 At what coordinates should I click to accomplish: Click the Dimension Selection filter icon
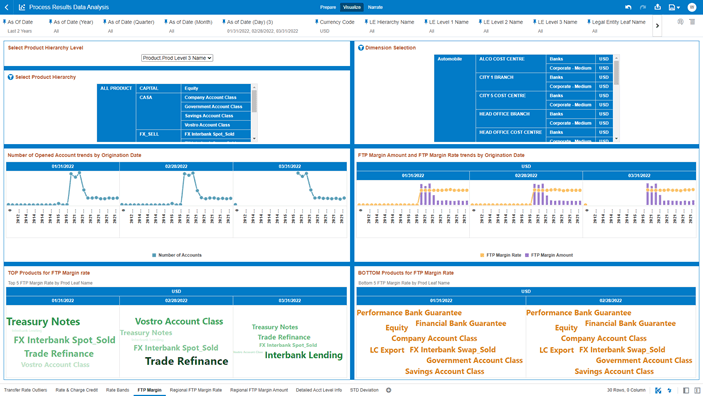click(361, 48)
